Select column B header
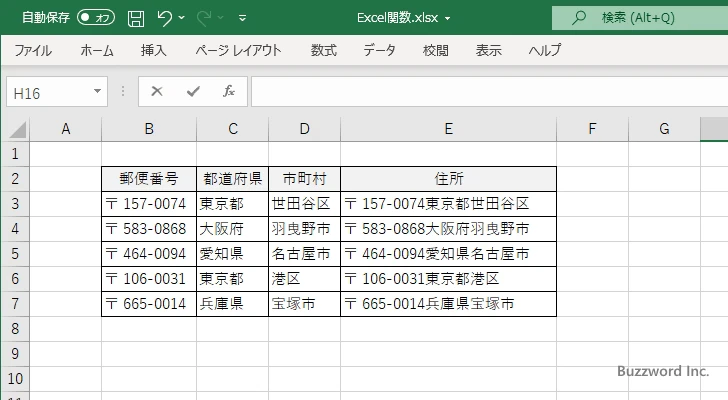Screen dimensions: 728x400 pos(149,129)
